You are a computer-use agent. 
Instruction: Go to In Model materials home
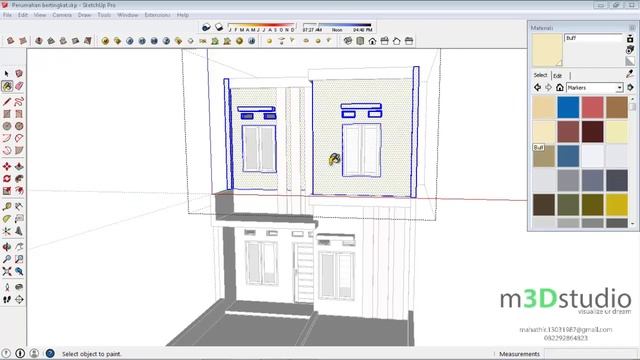(x=560, y=87)
